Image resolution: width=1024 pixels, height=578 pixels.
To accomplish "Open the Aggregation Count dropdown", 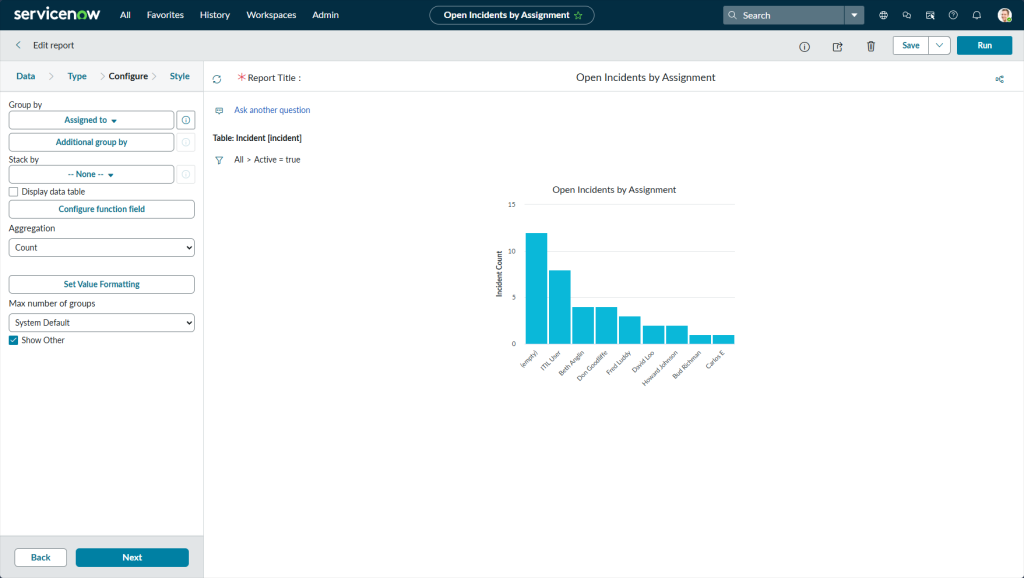I will (101, 247).
